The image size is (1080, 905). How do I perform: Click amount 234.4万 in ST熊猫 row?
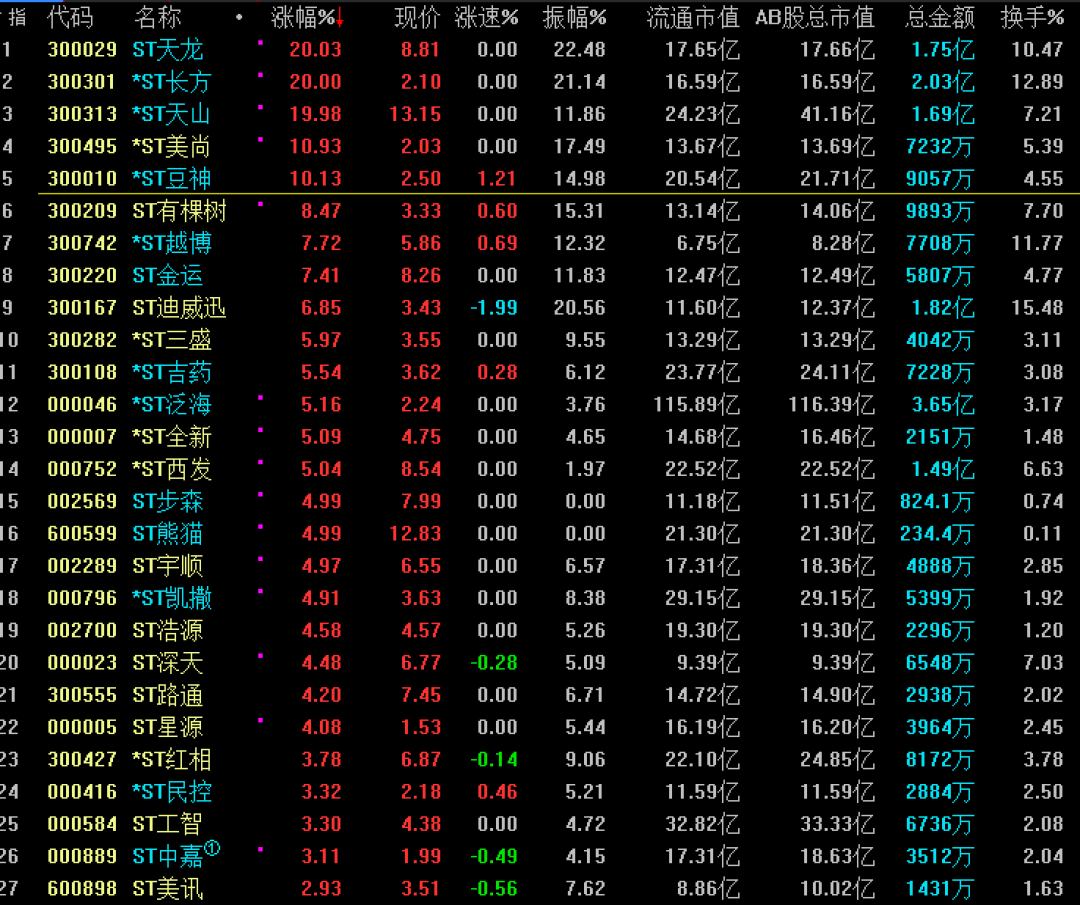[937, 534]
